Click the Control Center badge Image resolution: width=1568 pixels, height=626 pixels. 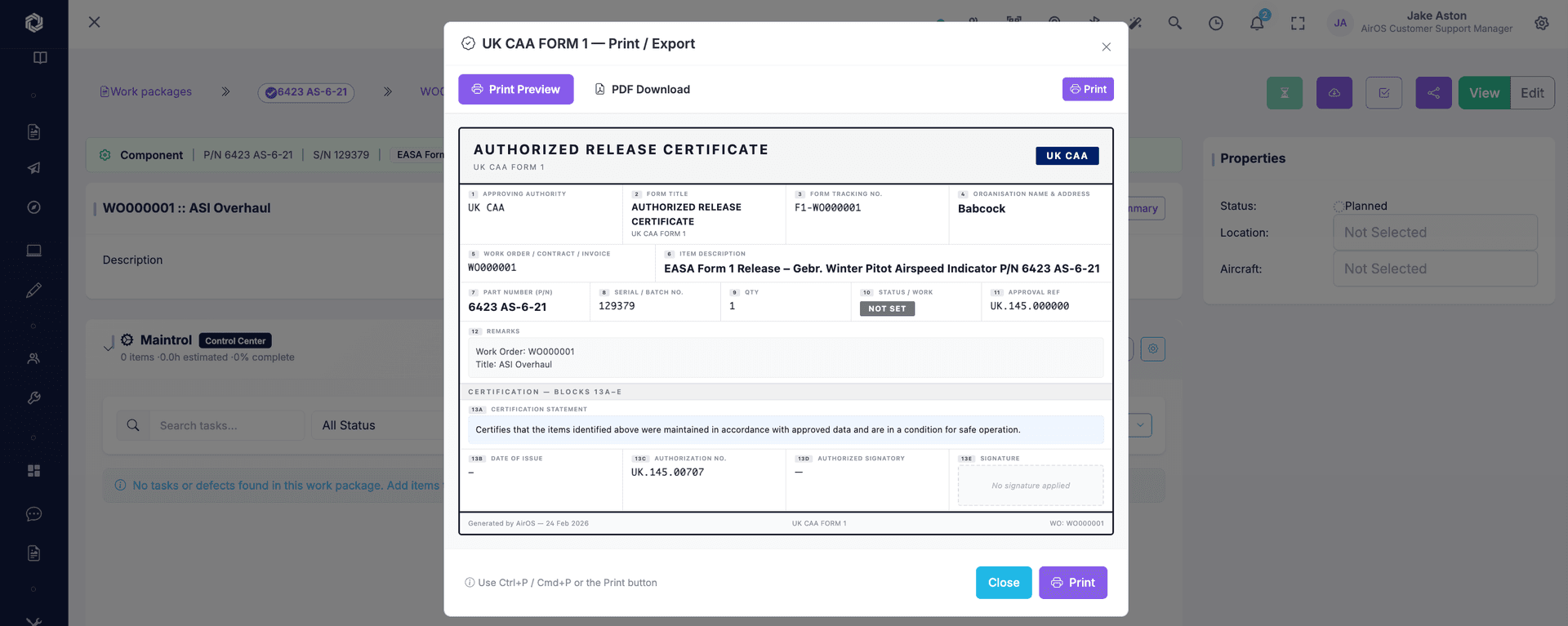click(235, 340)
